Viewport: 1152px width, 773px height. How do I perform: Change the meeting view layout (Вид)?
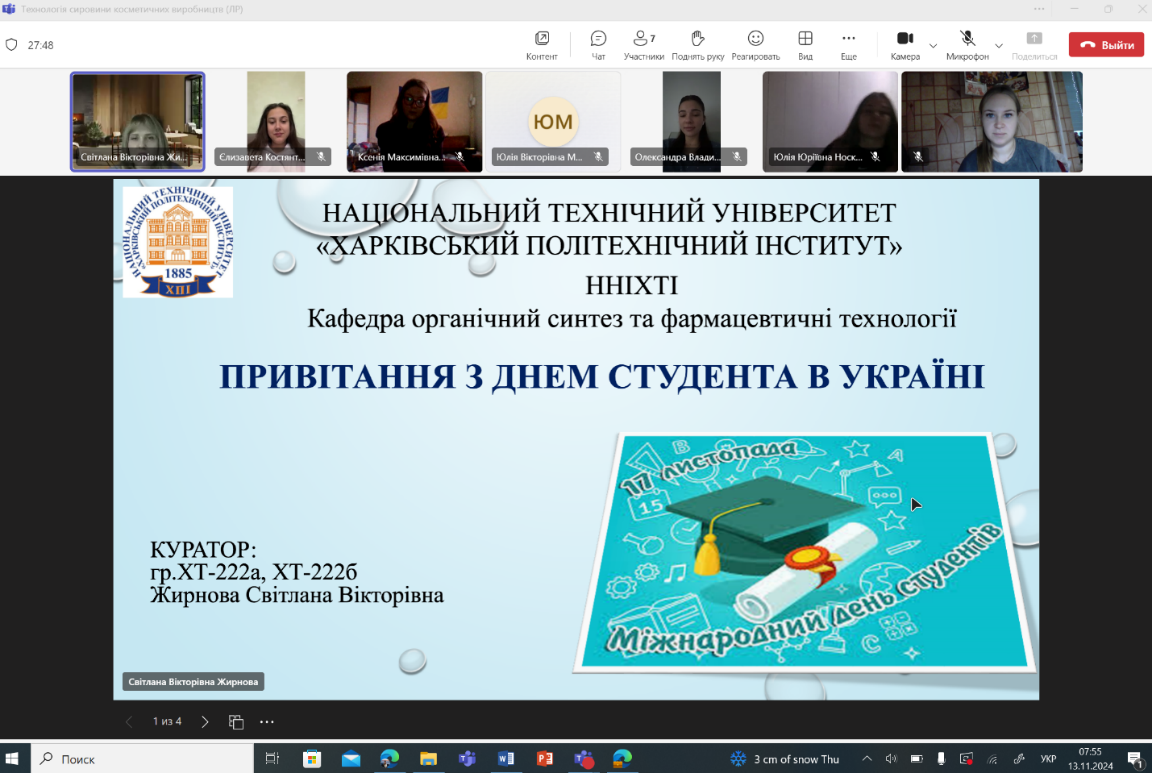point(805,44)
